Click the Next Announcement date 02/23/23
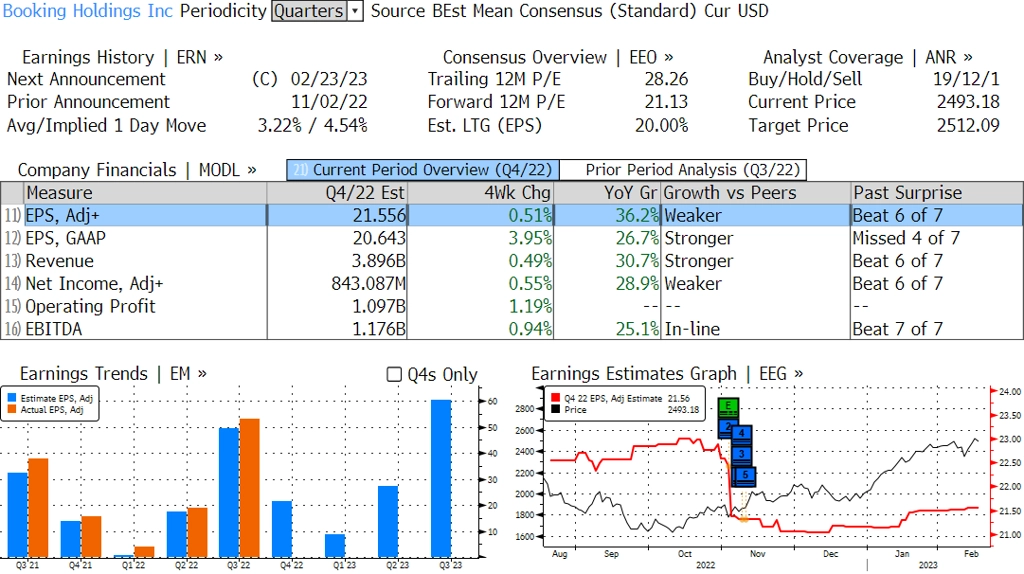This screenshot has width=1024, height=574. 329,79
